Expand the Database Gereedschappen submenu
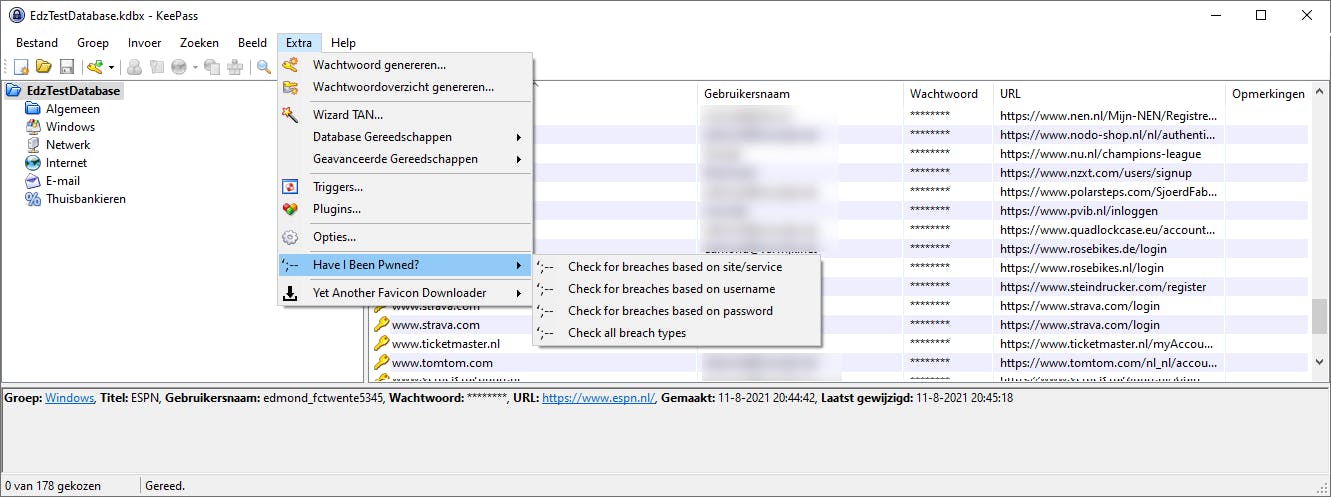The height and width of the screenshot is (497, 1331). 405,137
